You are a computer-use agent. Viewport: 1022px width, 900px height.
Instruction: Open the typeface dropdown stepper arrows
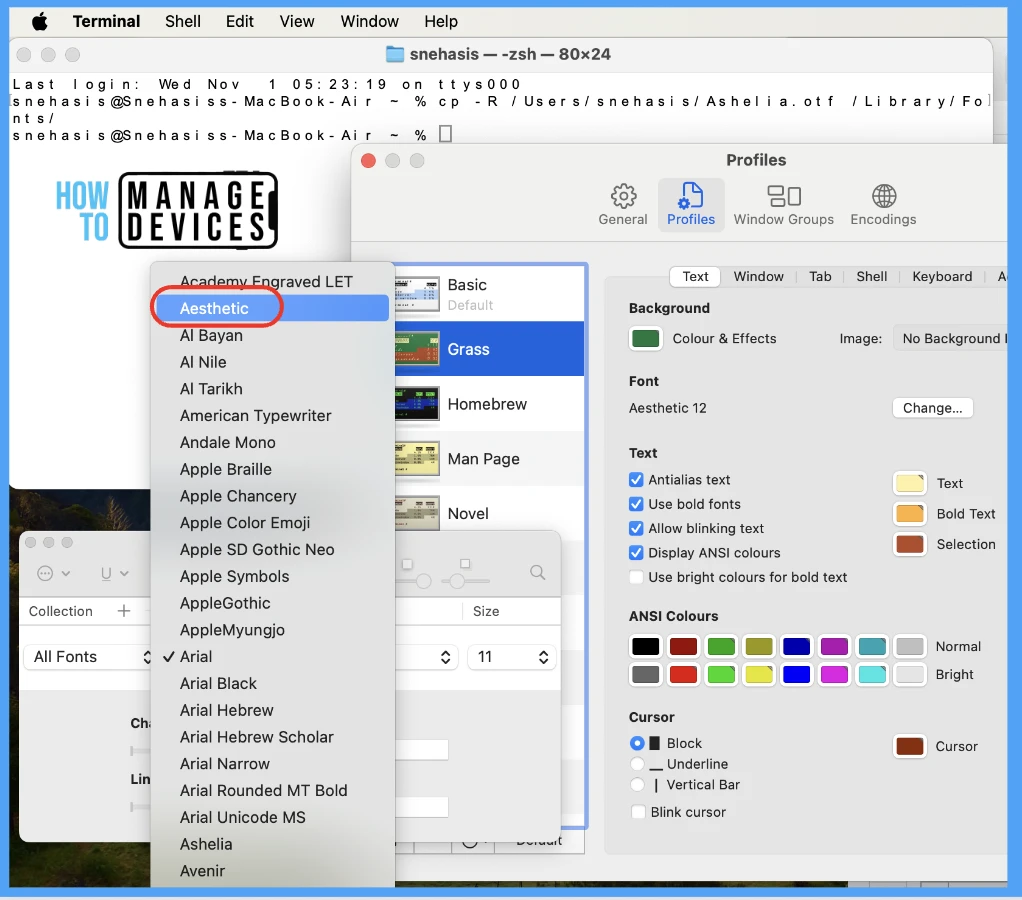click(x=445, y=657)
